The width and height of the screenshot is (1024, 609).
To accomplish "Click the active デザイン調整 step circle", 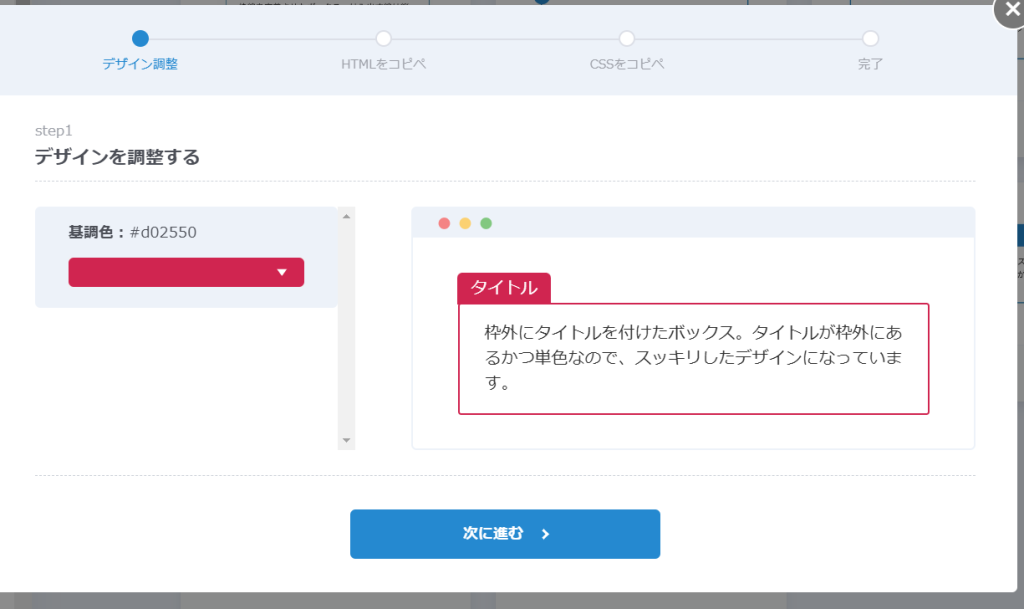I will click(x=140, y=39).
